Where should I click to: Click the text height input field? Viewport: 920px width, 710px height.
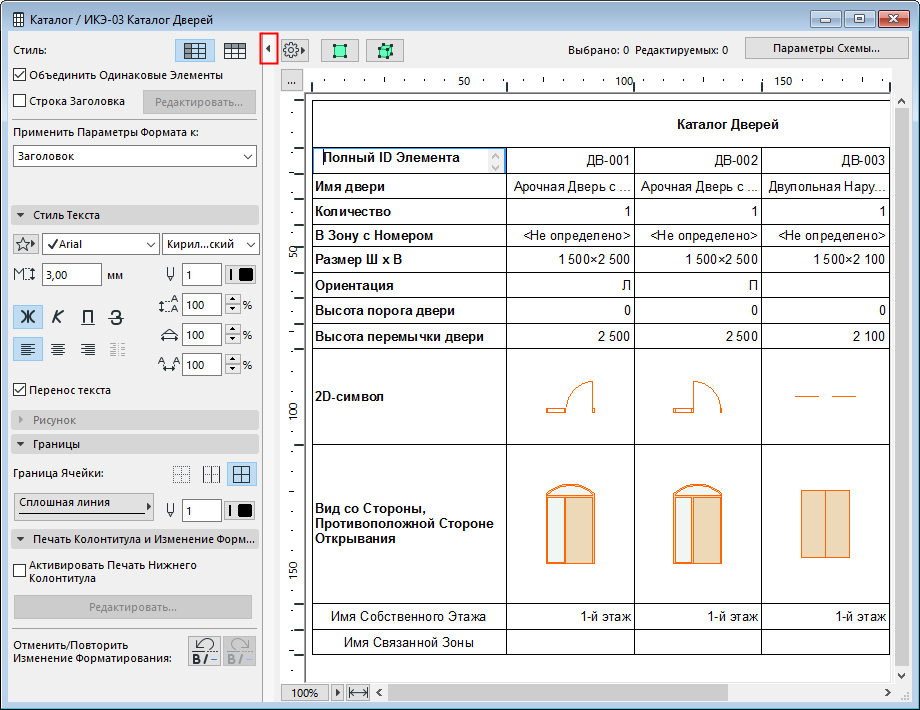click(71, 275)
